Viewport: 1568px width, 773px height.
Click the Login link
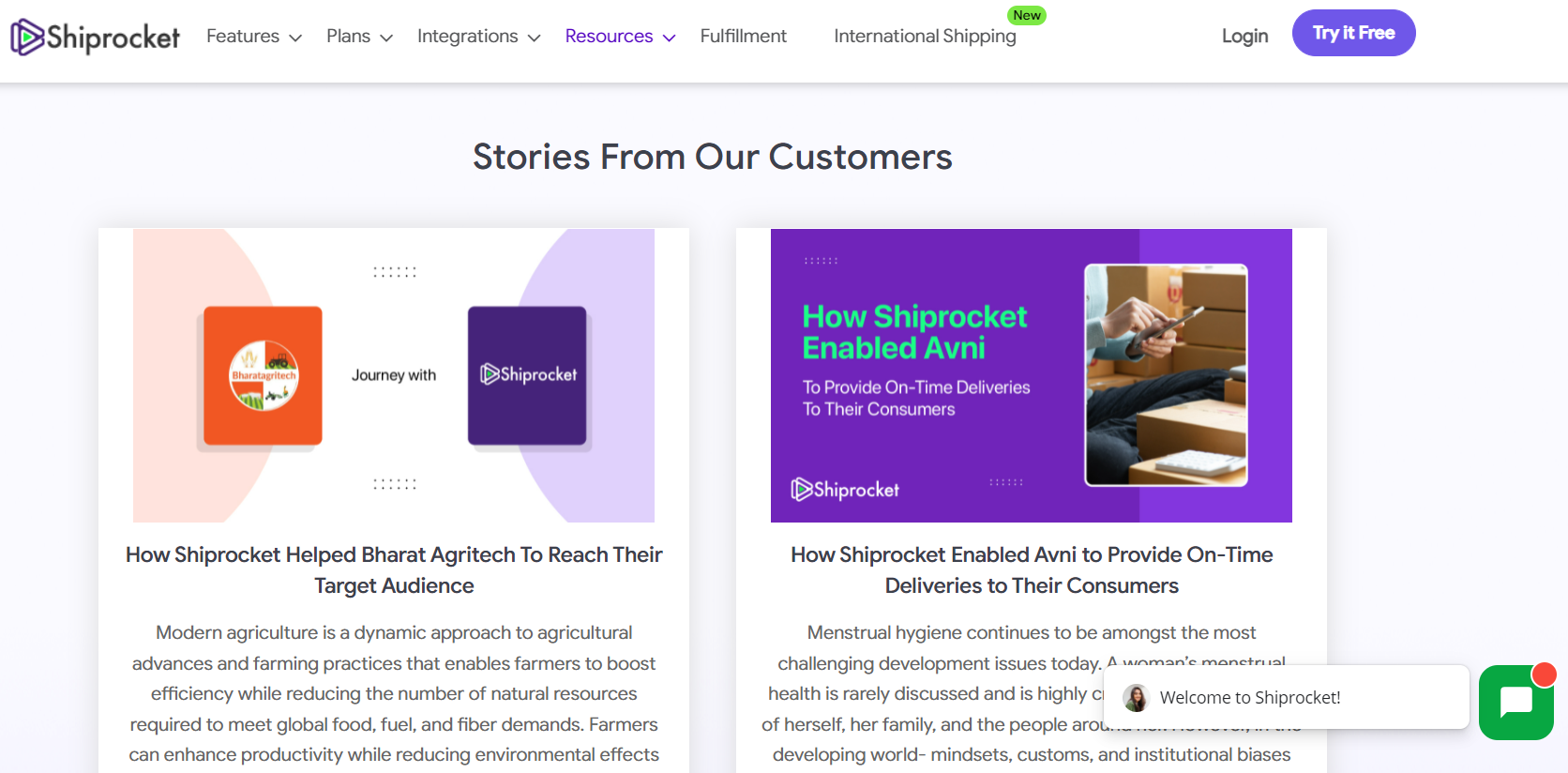click(1244, 37)
